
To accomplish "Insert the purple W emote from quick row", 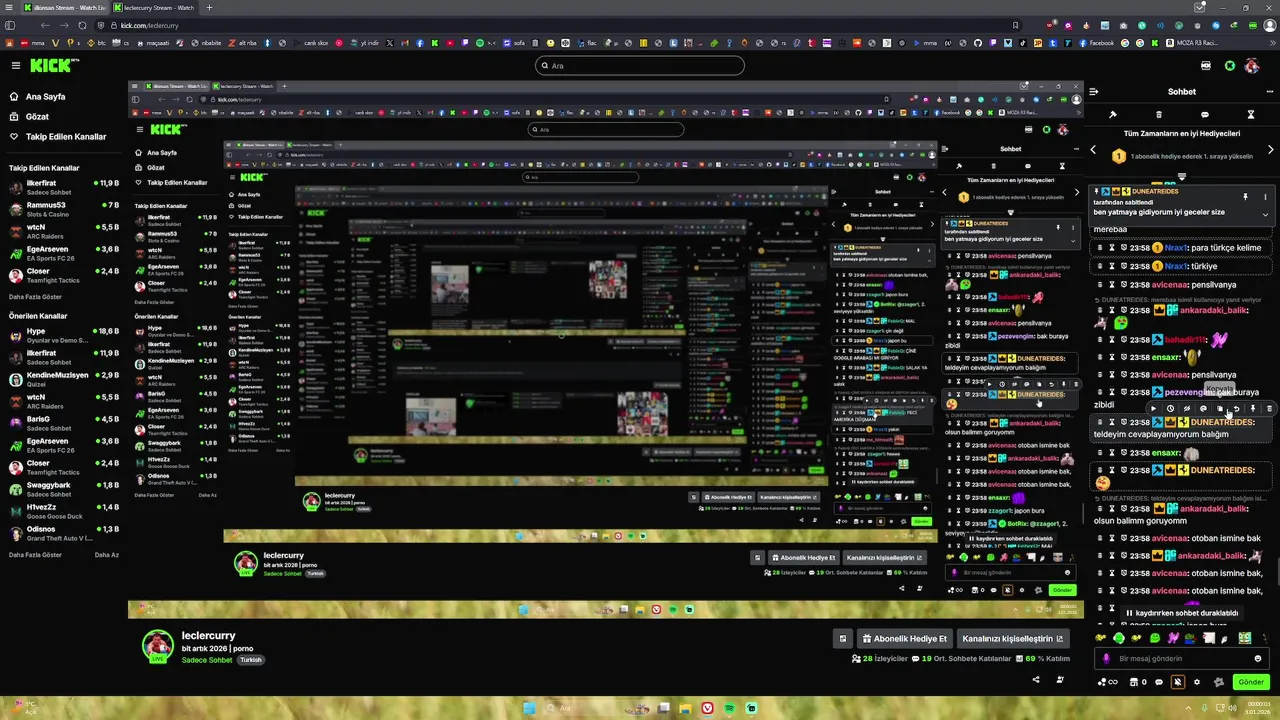I will [x=1173, y=638].
